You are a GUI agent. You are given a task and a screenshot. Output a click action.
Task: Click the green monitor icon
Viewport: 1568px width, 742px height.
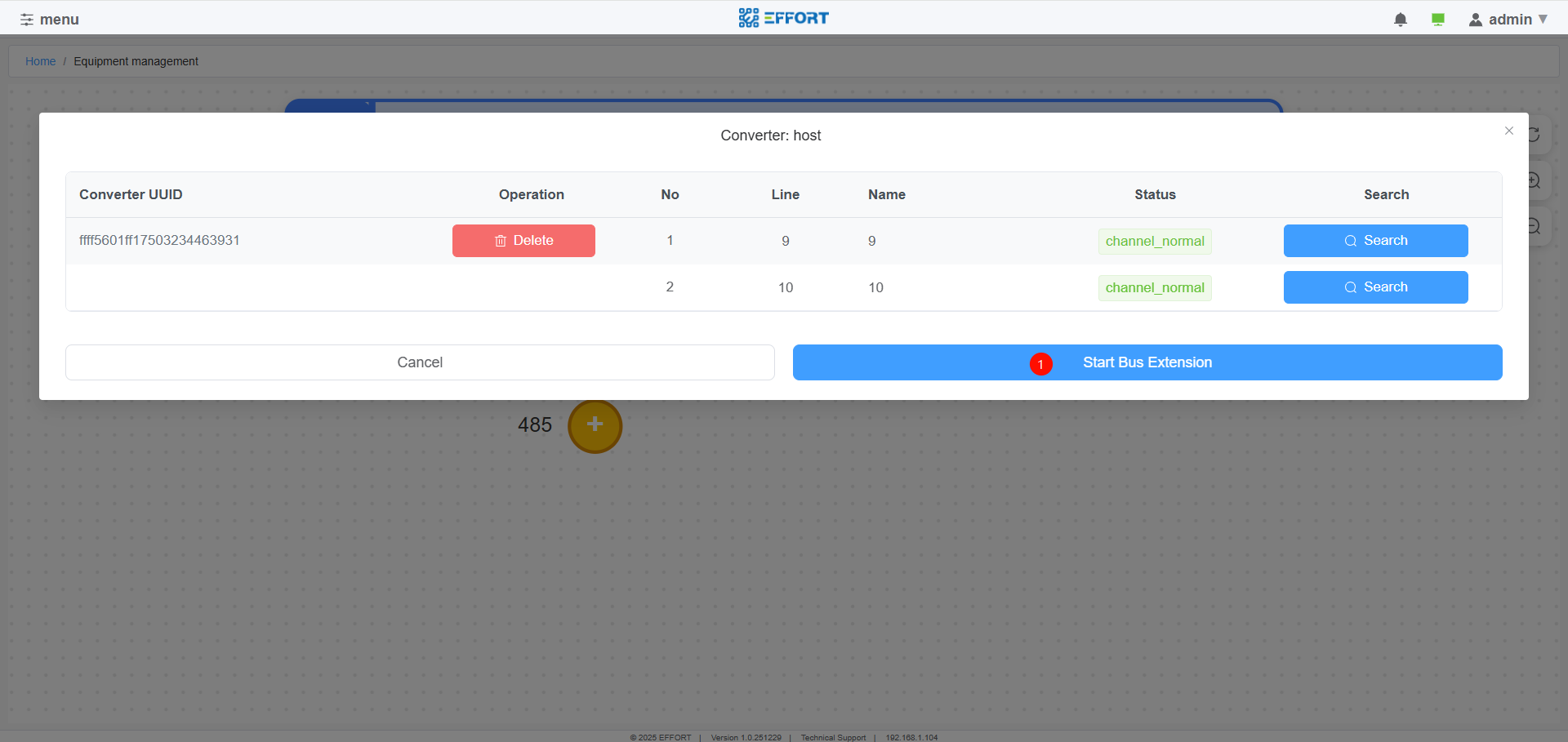(x=1437, y=20)
